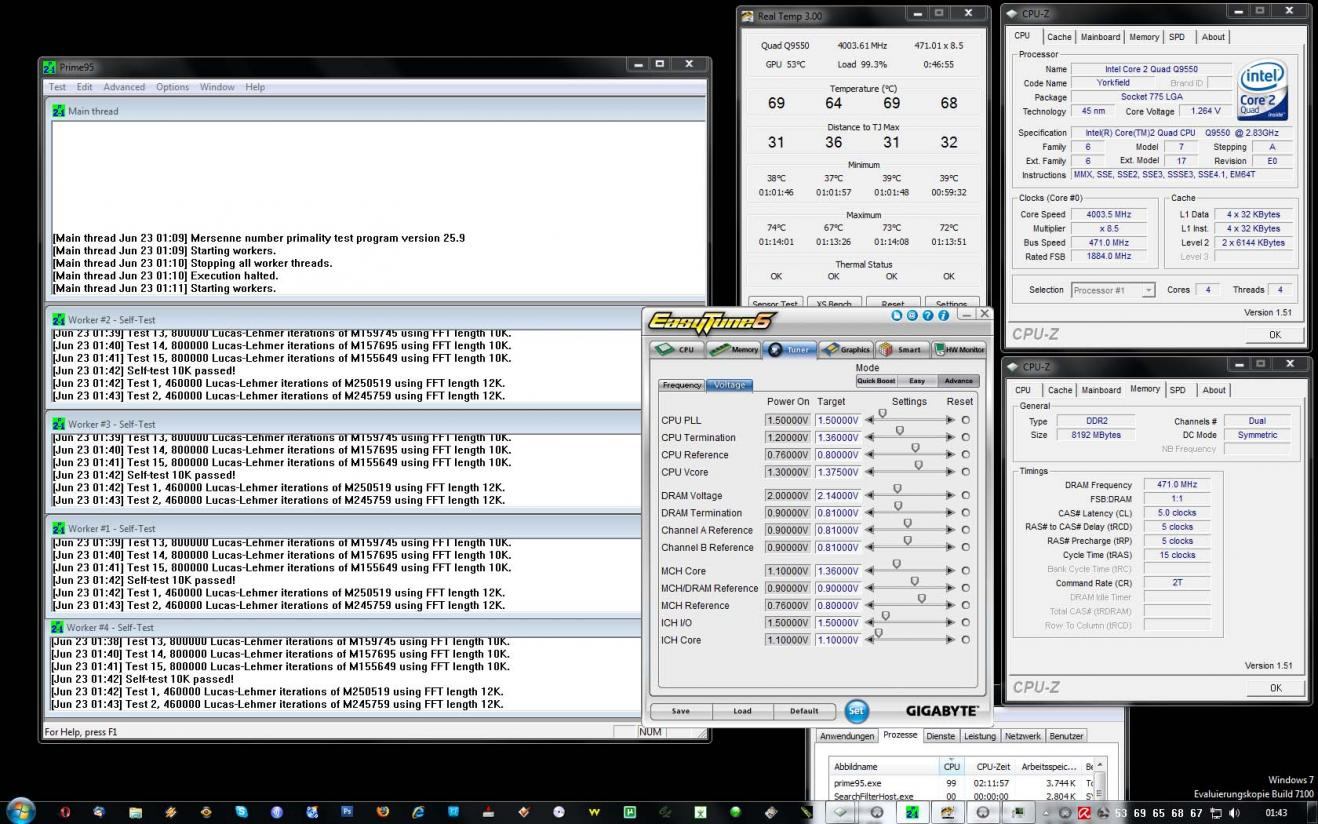Open Prime95 Help menu
Screen dimensions: 1318x824
(255, 87)
